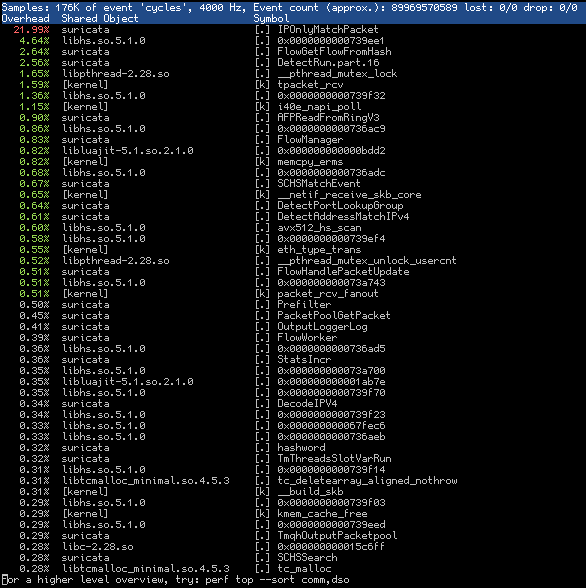Click the i40e_napi_poll kernel row
The width and height of the screenshot is (586, 588).
(x=293, y=106)
